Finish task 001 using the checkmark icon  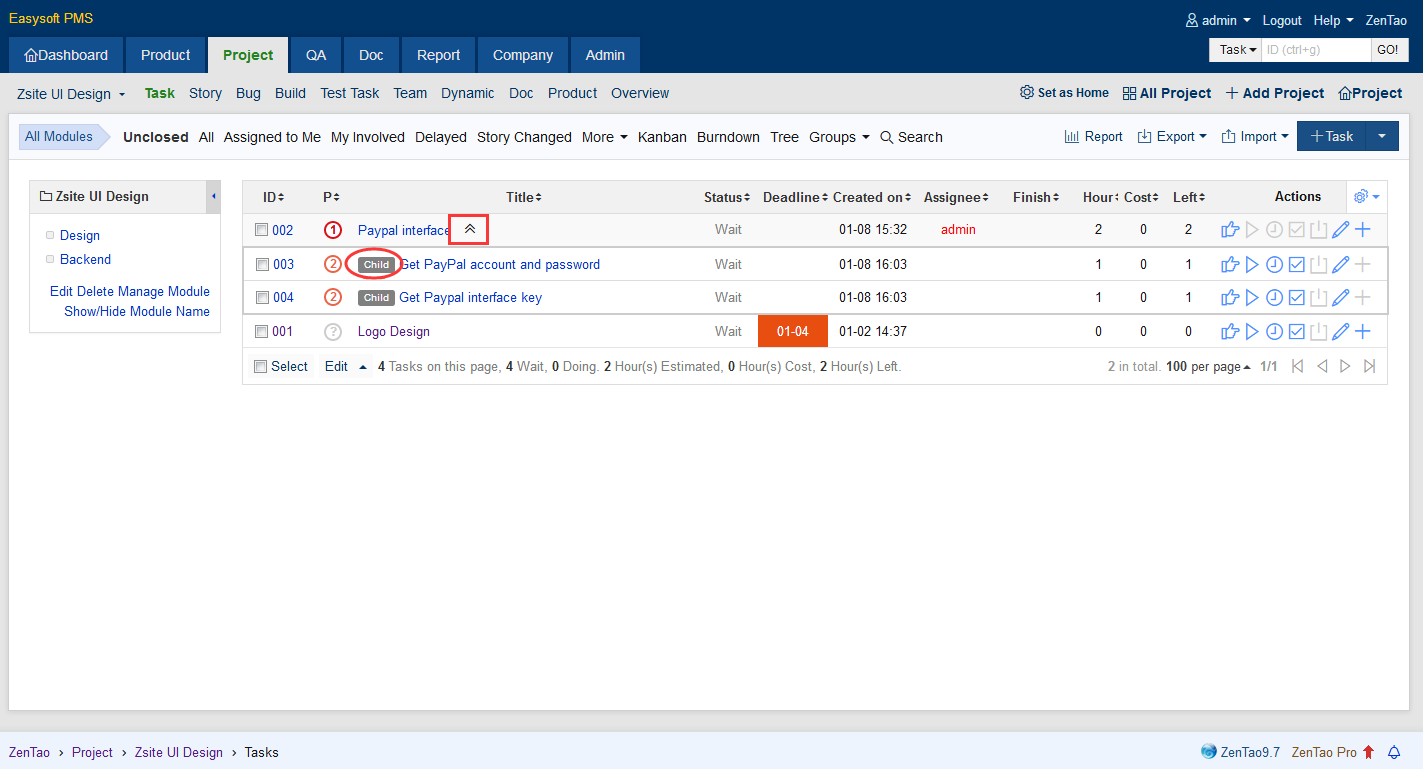1296,332
